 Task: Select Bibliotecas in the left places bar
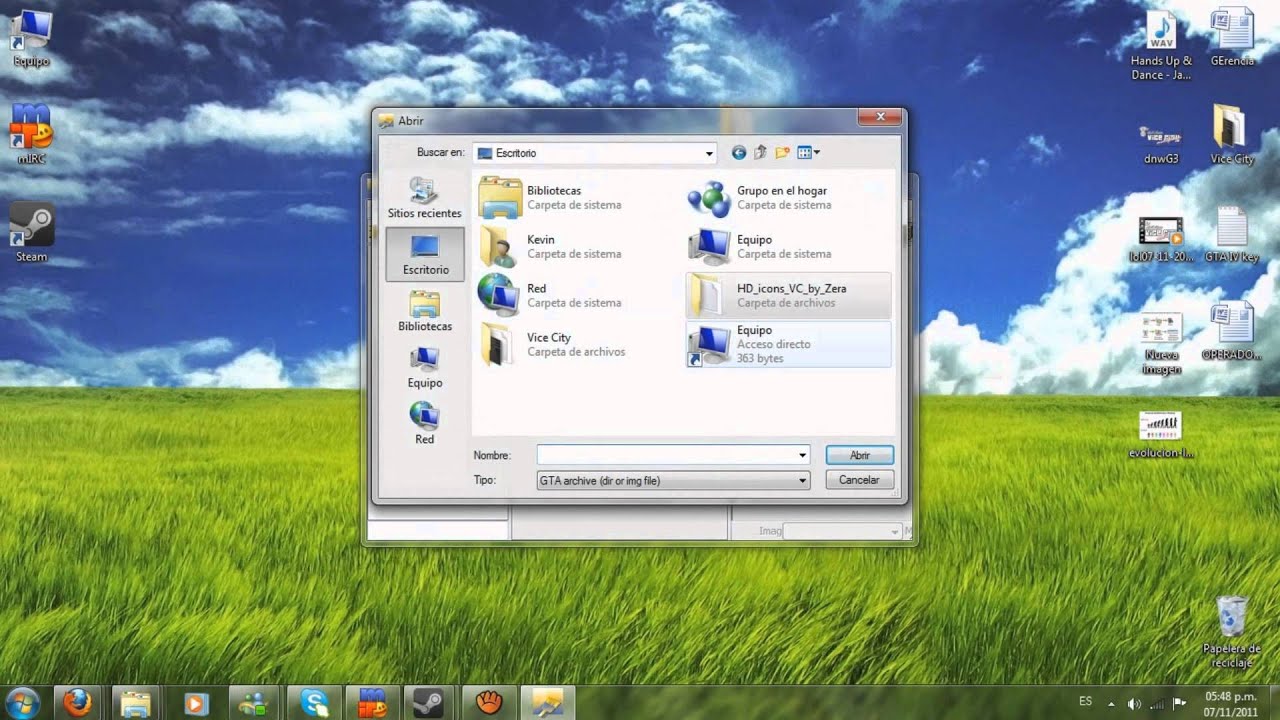pos(425,311)
